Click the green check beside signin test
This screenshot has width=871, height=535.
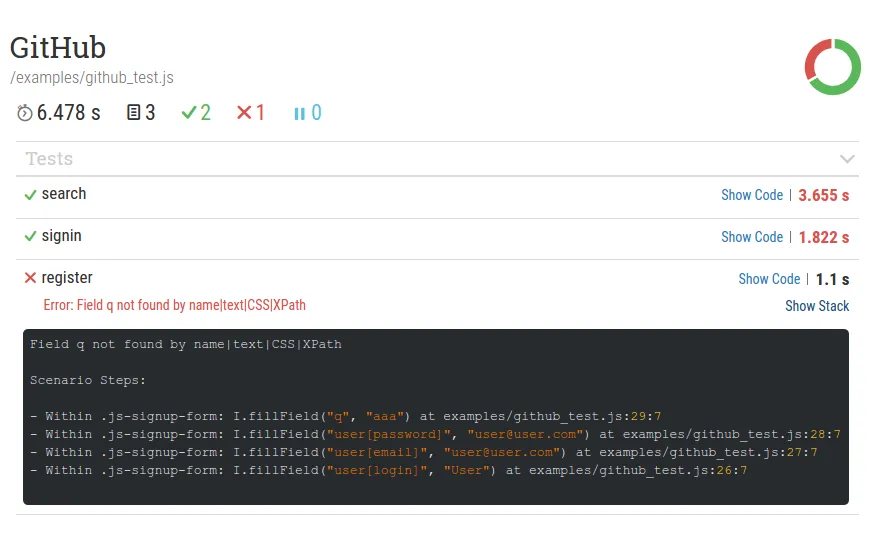click(30, 237)
